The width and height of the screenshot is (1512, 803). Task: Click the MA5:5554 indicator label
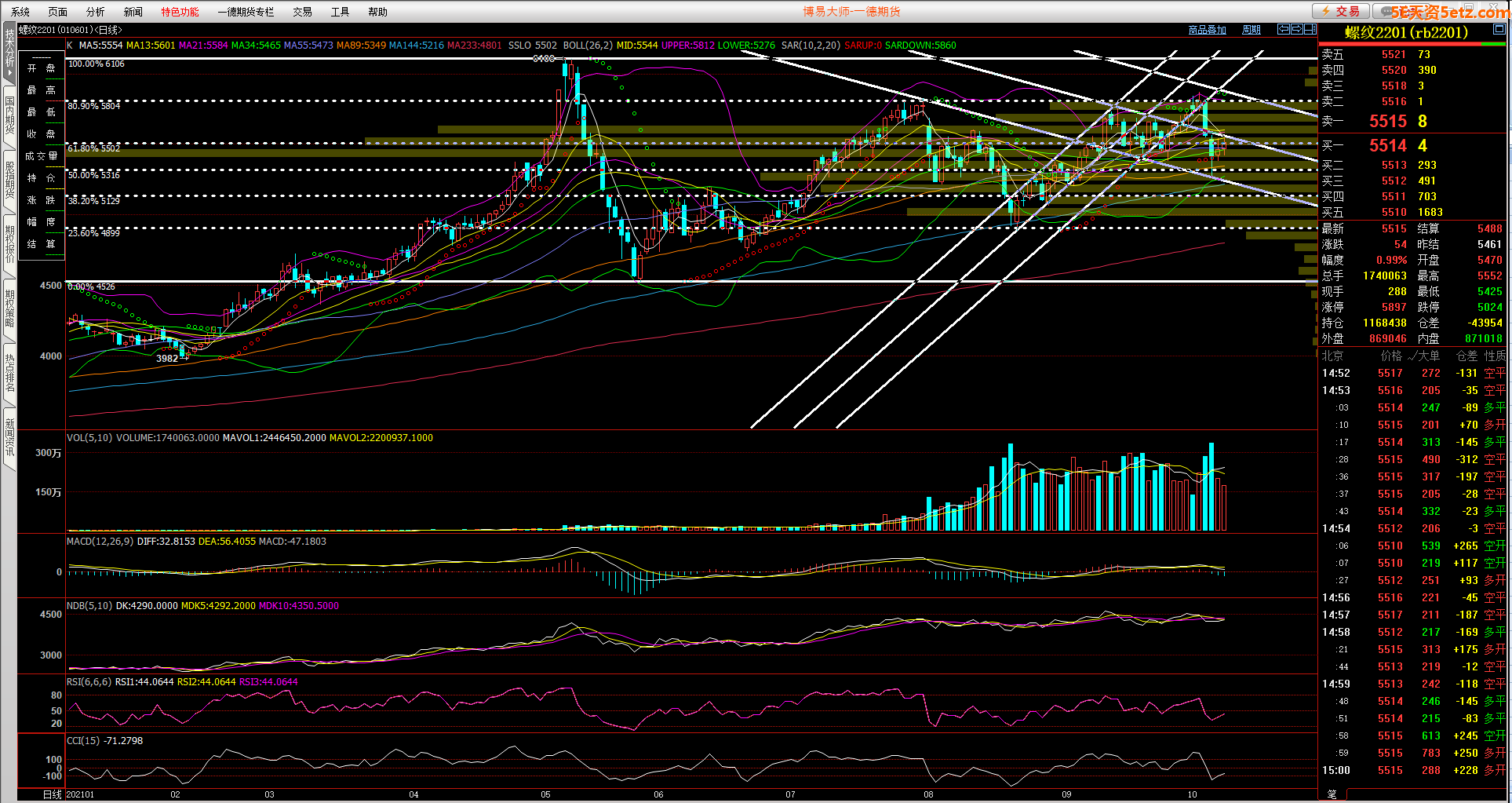(100, 46)
